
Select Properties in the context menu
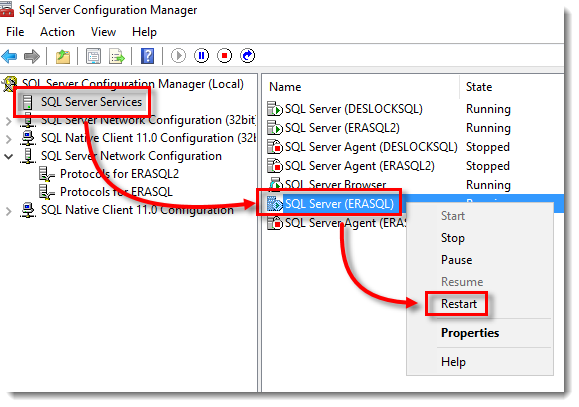pyautogui.click(x=470, y=333)
